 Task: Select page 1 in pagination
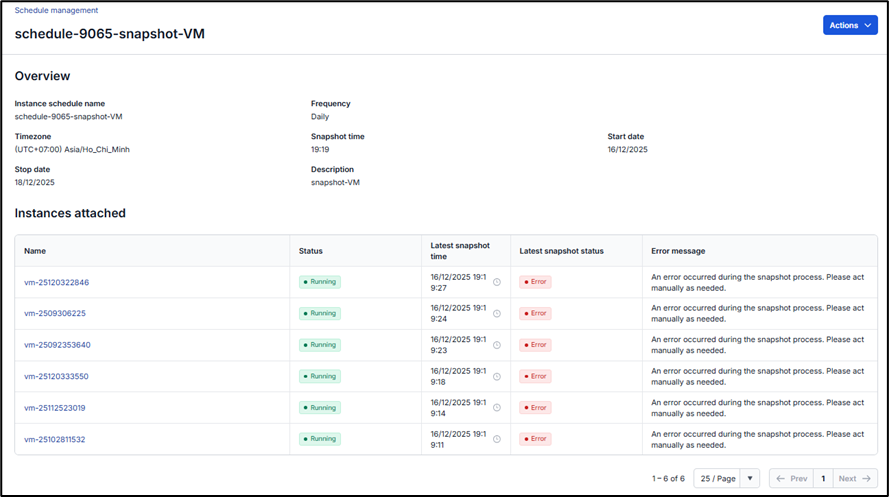pyautogui.click(x=822, y=478)
